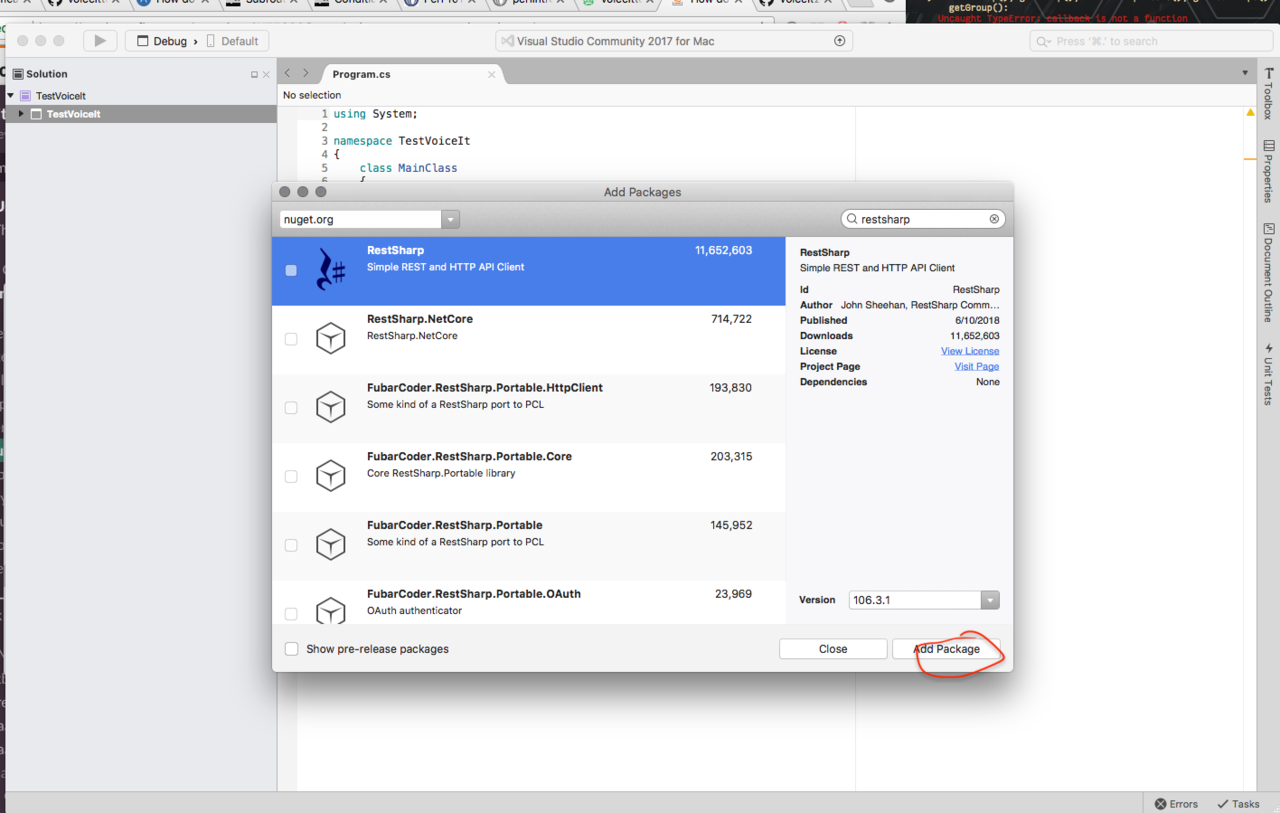Click the Add Package button
The width and height of the screenshot is (1280, 813).
point(946,649)
